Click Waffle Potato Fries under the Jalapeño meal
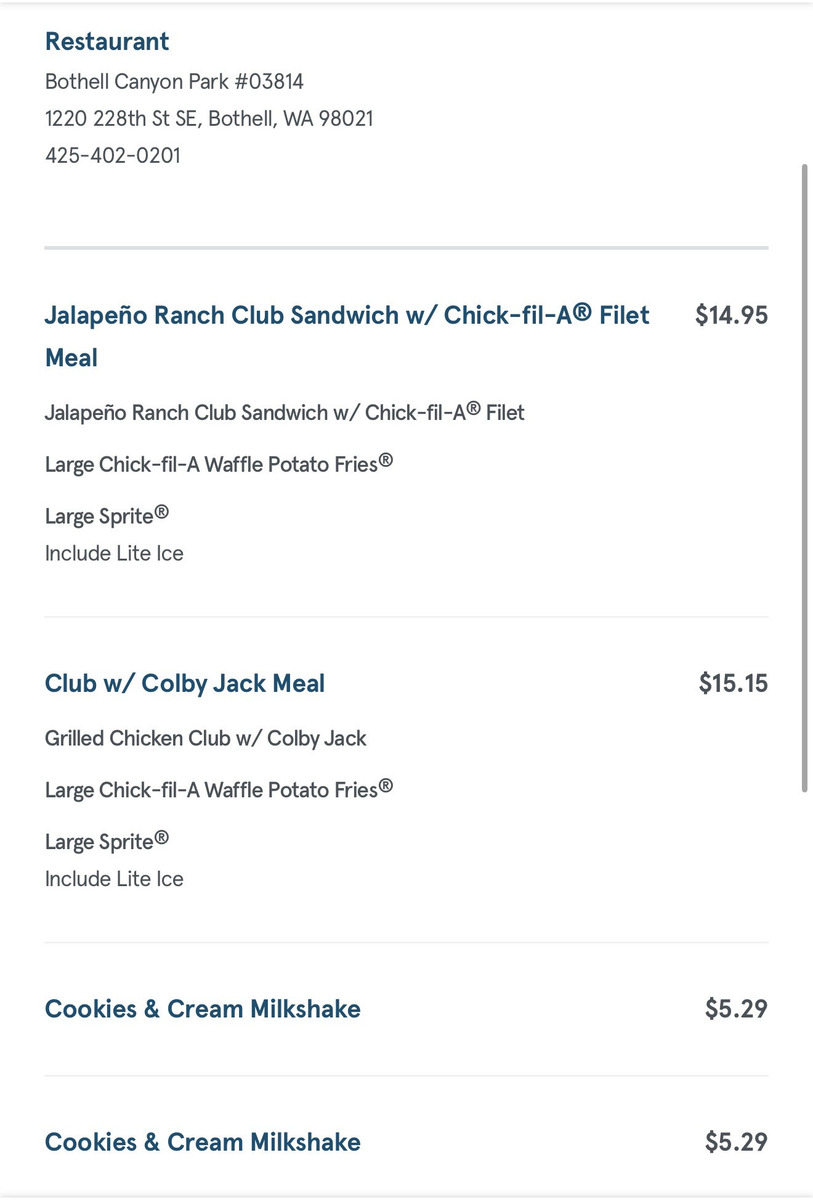813x1200 pixels. [218, 464]
